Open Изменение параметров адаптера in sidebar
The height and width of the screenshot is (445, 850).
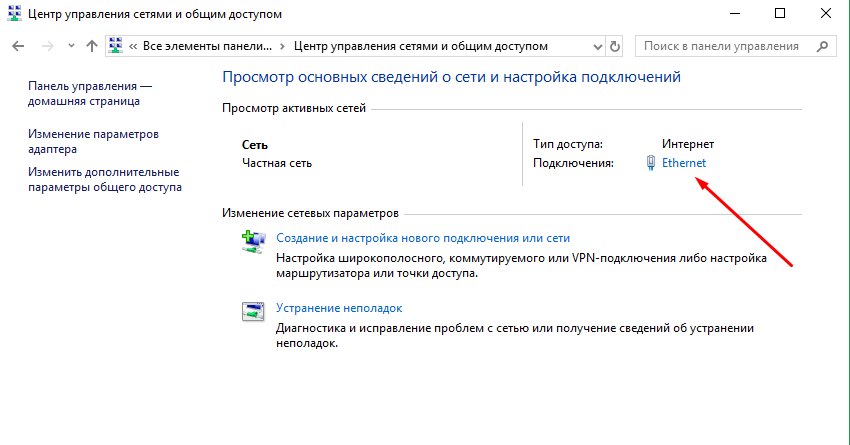tap(93, 141)
